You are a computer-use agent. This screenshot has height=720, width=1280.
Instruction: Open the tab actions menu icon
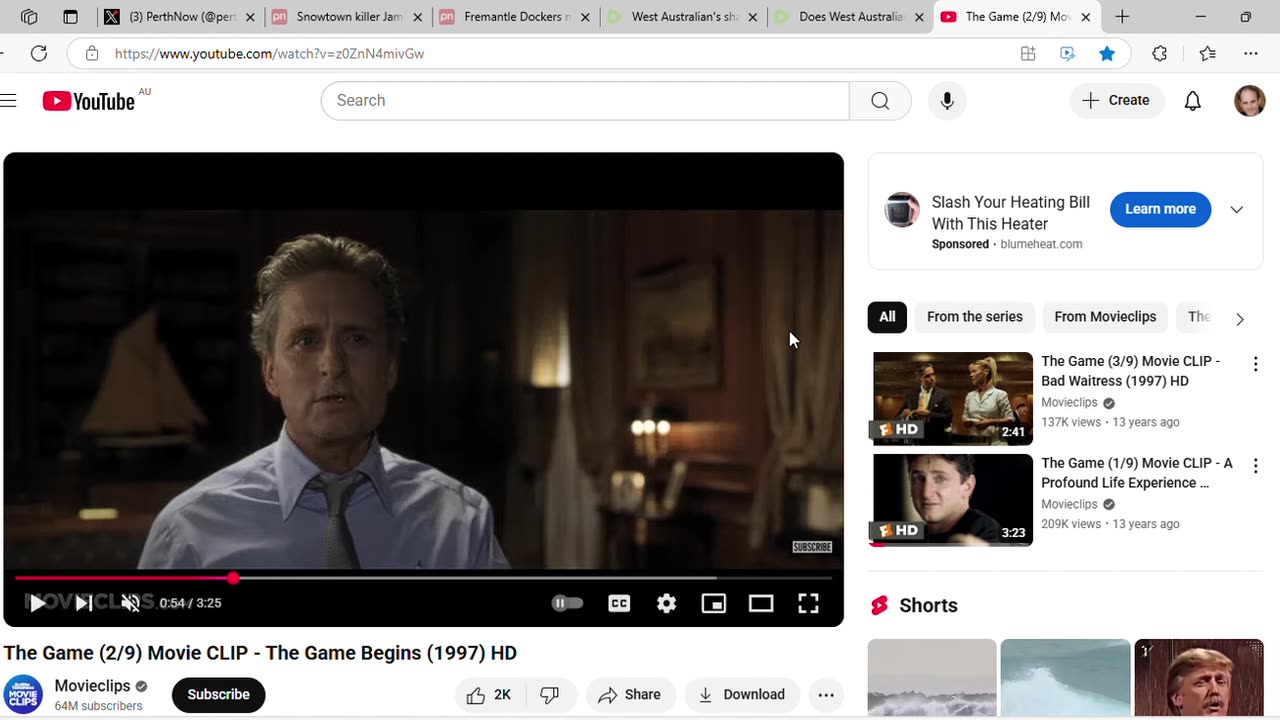(70, 17)
